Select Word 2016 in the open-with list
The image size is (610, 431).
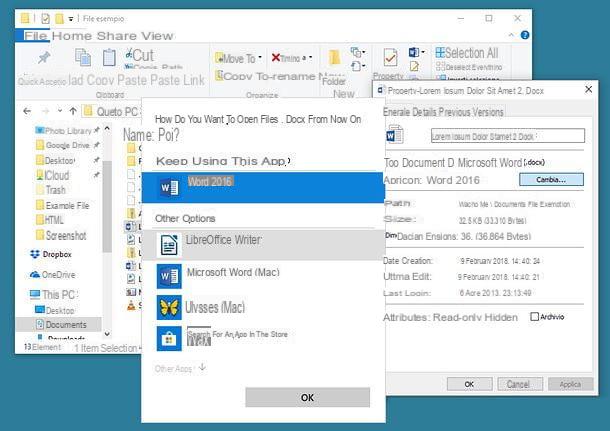click(x=263, y=187)
